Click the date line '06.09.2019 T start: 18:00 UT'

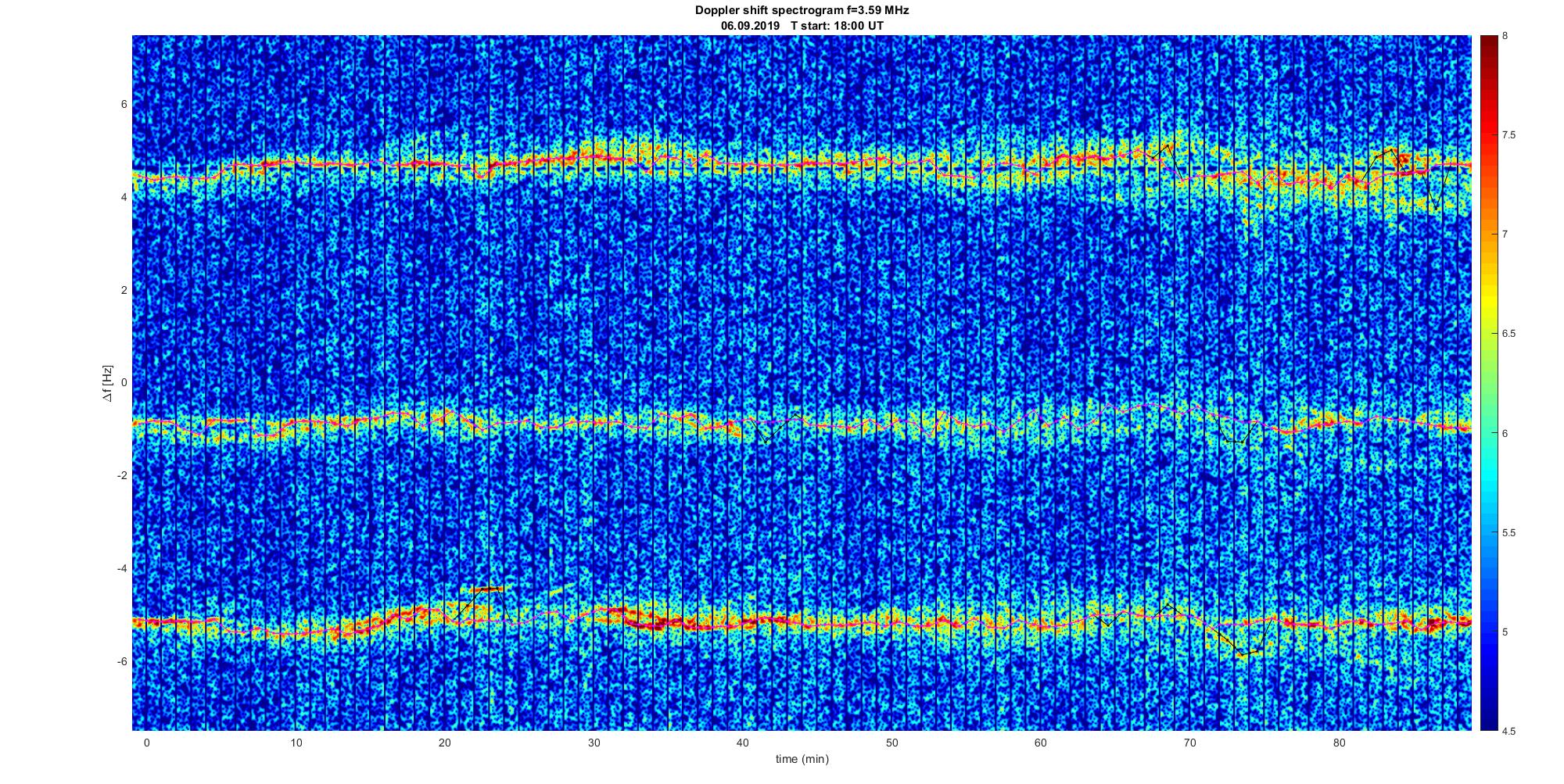[802, 26]
